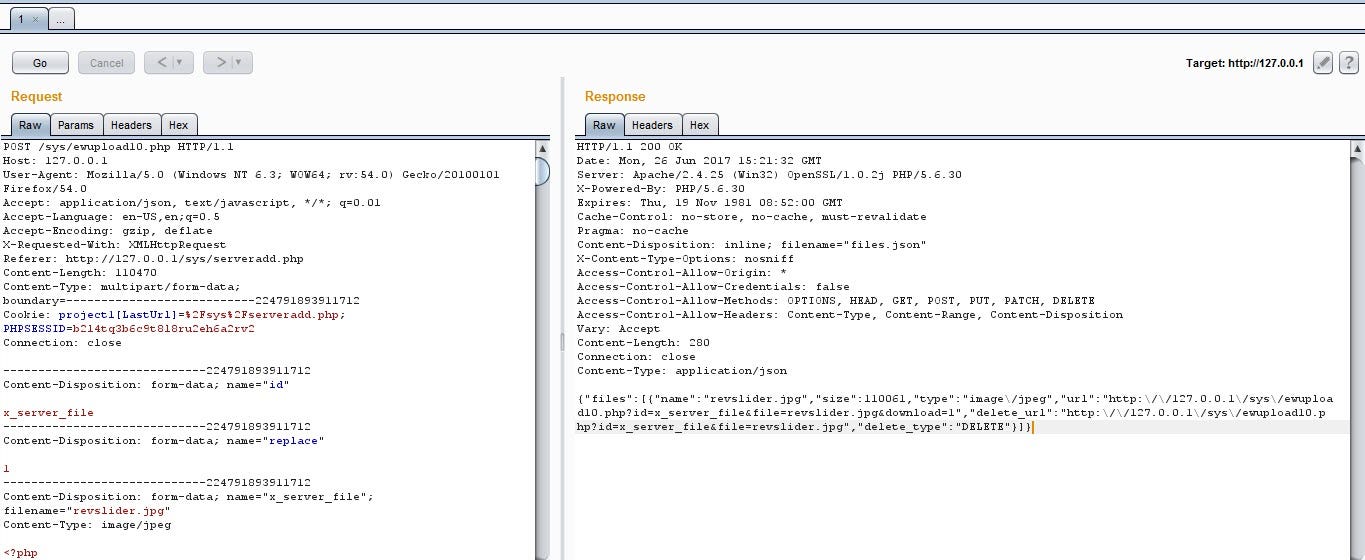
Task: Switch to the Response Hex tab
Action: pos(699,125)
